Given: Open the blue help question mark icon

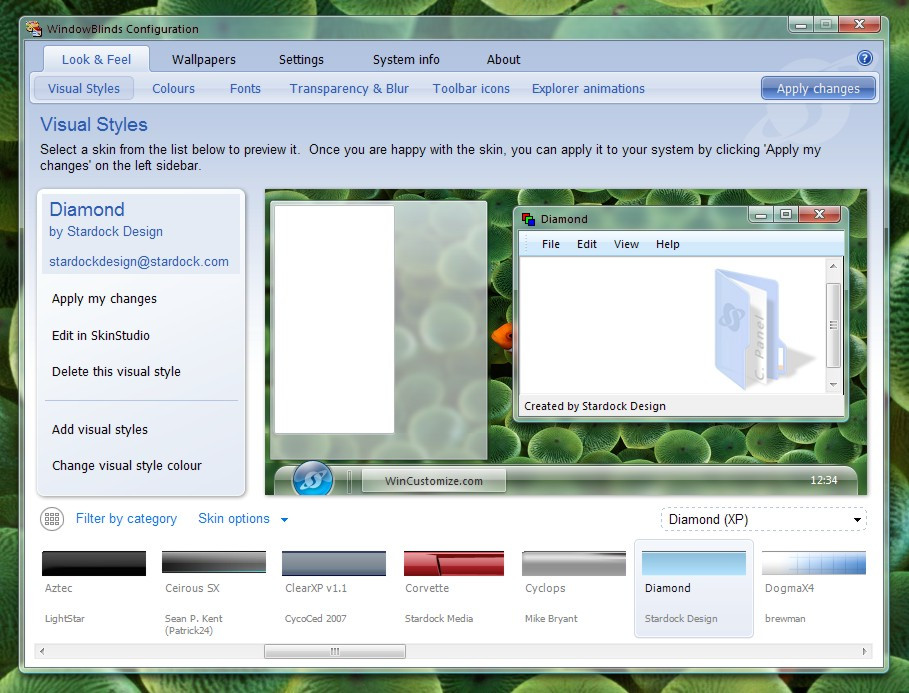Looking at the screenshot, I should [x=864, y=58].
